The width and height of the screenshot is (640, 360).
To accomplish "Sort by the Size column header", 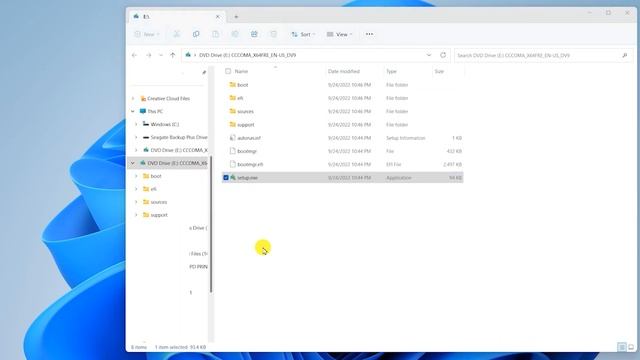I will pyautogui.click(x=439, y=71).
